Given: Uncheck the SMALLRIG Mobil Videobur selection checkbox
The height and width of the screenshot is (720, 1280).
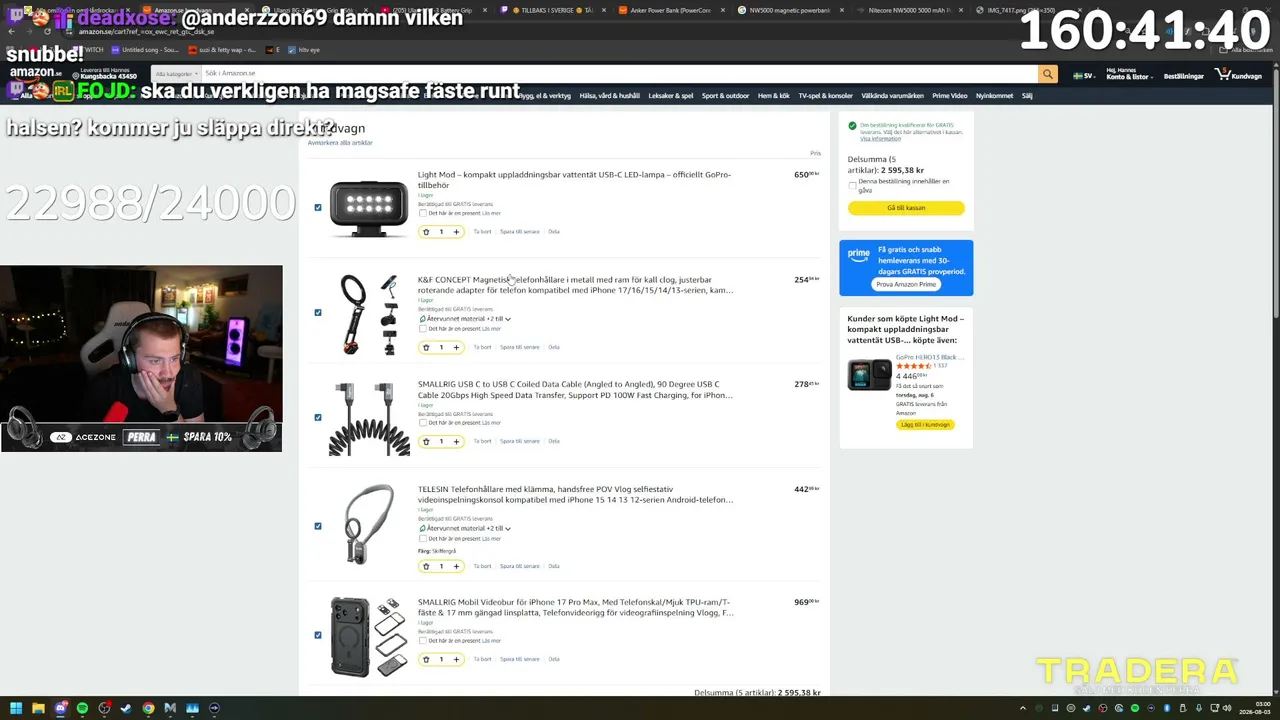Looking at the screenshot, I should click(318, 635).
